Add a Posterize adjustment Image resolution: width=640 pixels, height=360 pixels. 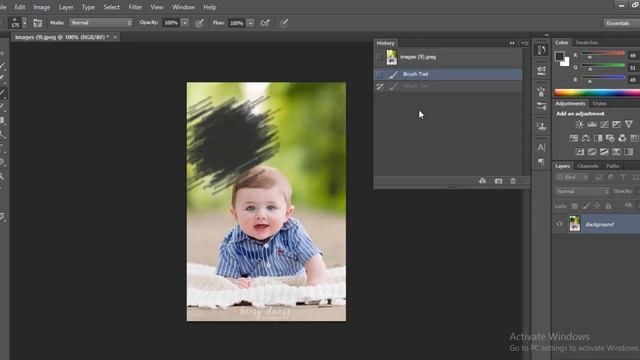coord(592,152)
